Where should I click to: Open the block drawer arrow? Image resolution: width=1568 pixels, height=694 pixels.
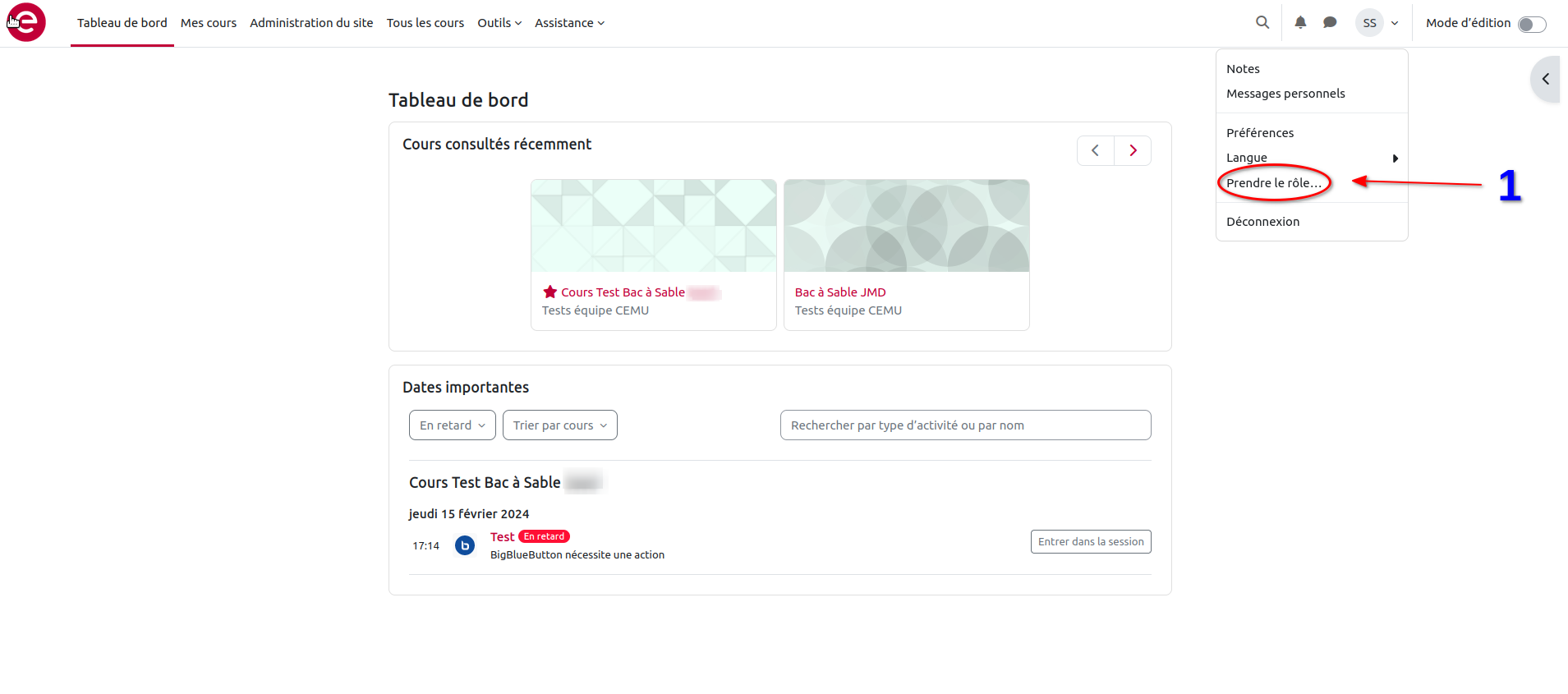pos(1545,80)
